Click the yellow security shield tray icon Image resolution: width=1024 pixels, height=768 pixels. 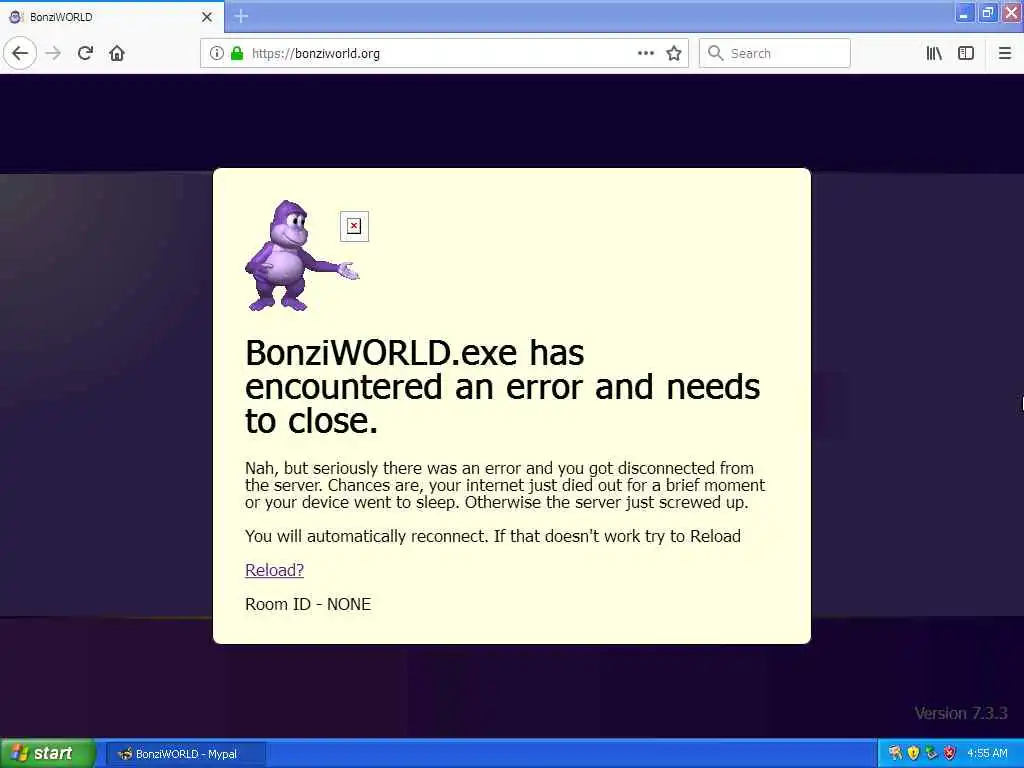[x=913, y=753]
